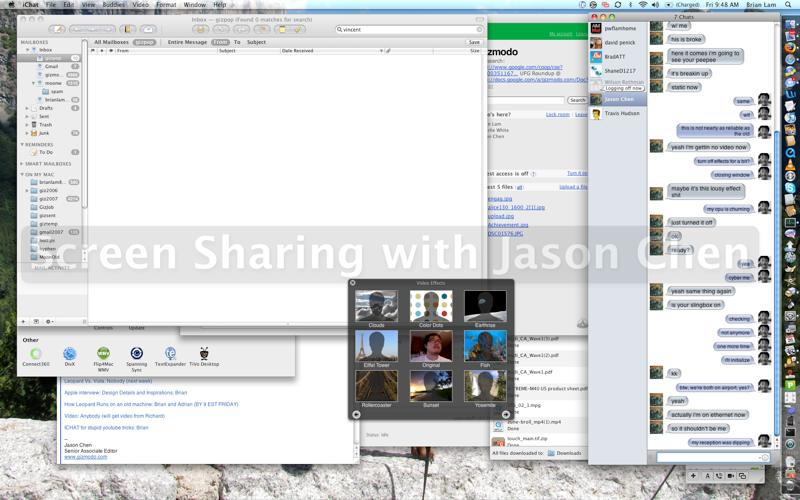This screenshot has height=500, width=800.
Task: Filter search by From field
Action: coord(220,42)
